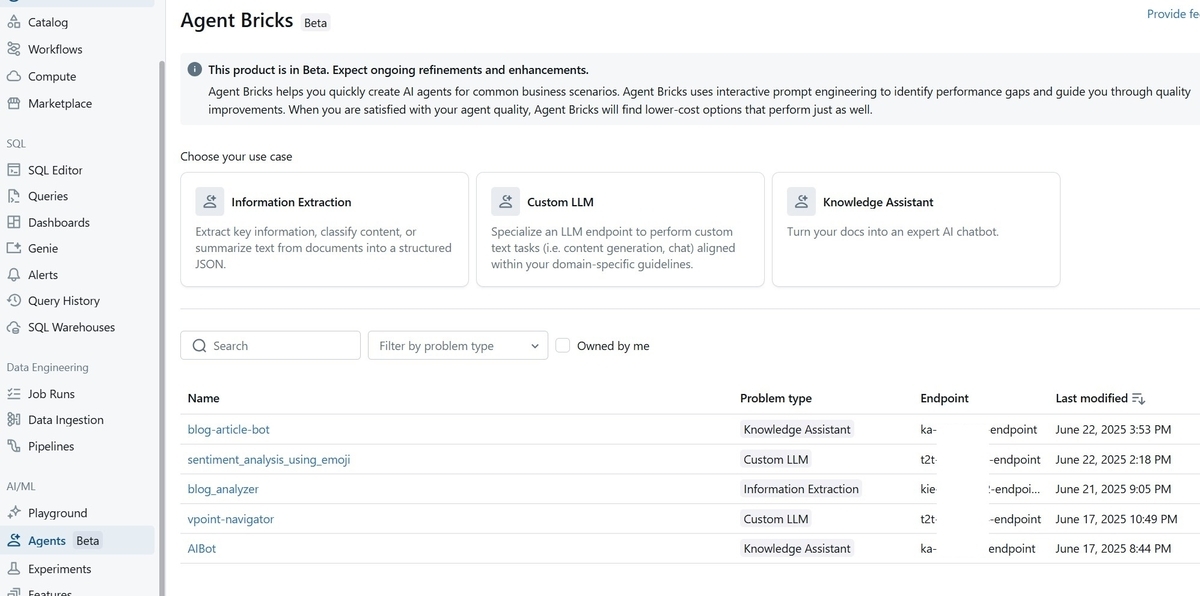The height and width of the screenshot is (596, 1200).
Task: Click the Name column header
Action: pyautogui.click(x=203, y=398)
